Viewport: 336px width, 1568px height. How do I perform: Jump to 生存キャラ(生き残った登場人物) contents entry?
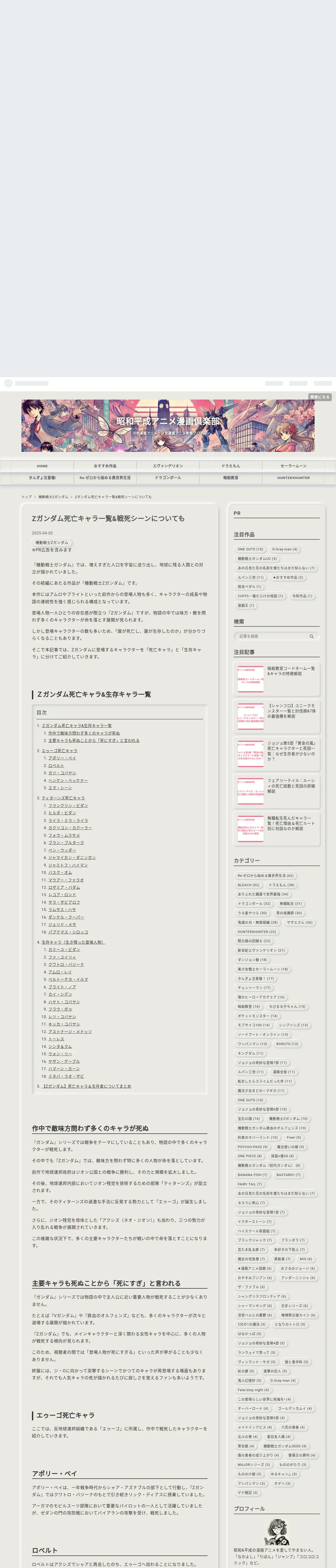coord(73,942)
